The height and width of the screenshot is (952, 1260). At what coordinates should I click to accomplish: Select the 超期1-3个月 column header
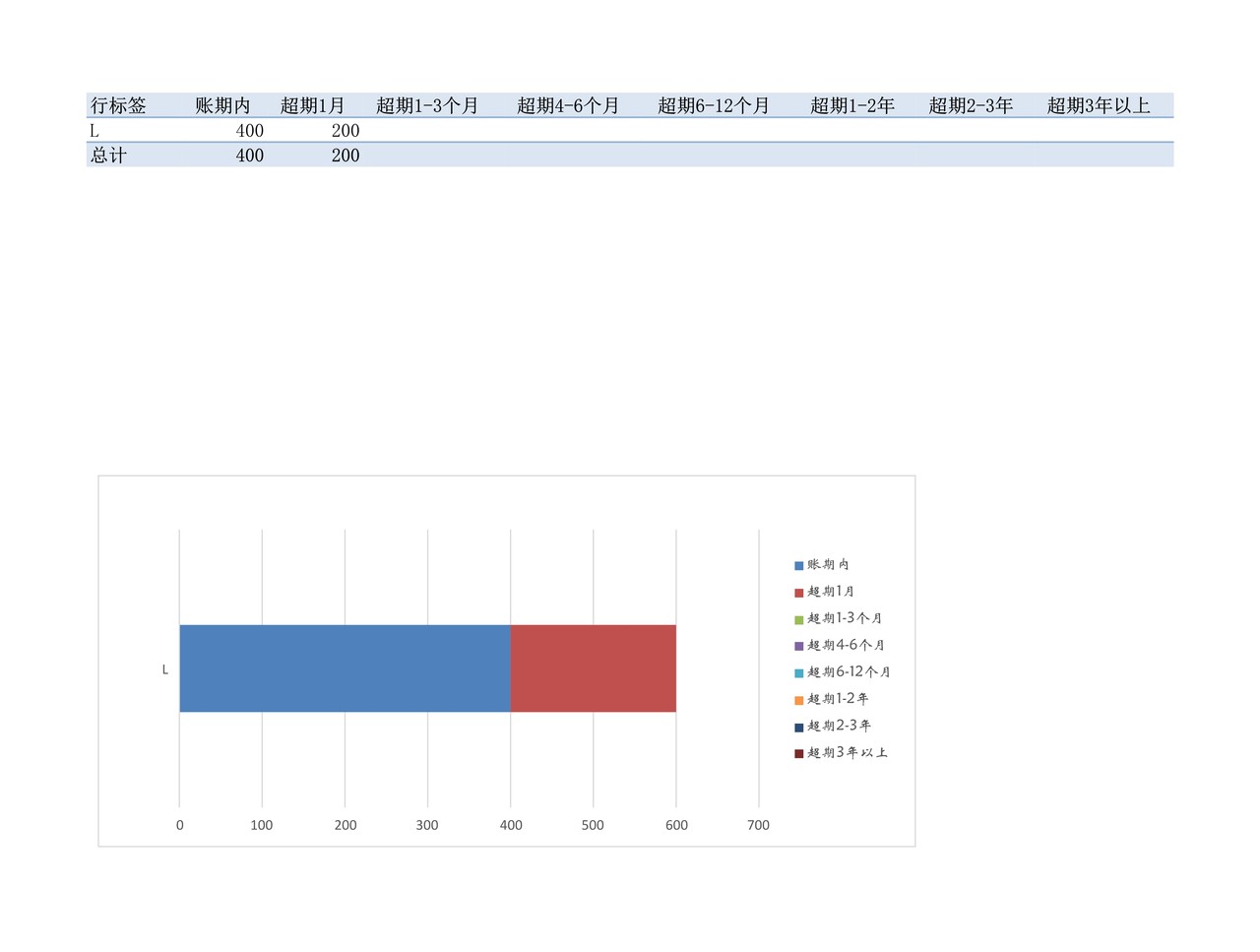427,105
